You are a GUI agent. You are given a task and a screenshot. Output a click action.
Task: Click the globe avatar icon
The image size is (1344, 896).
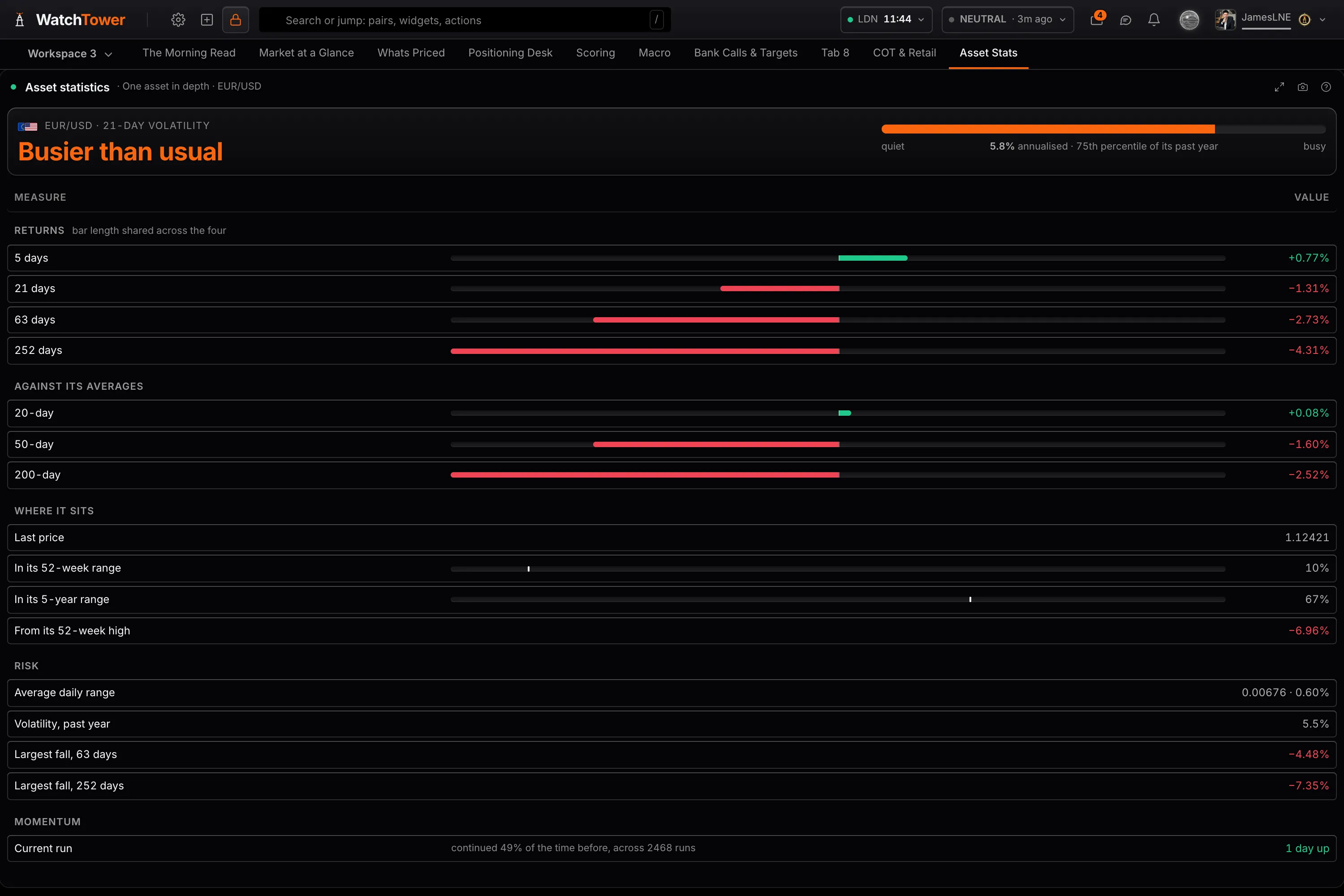[1189, 20]
